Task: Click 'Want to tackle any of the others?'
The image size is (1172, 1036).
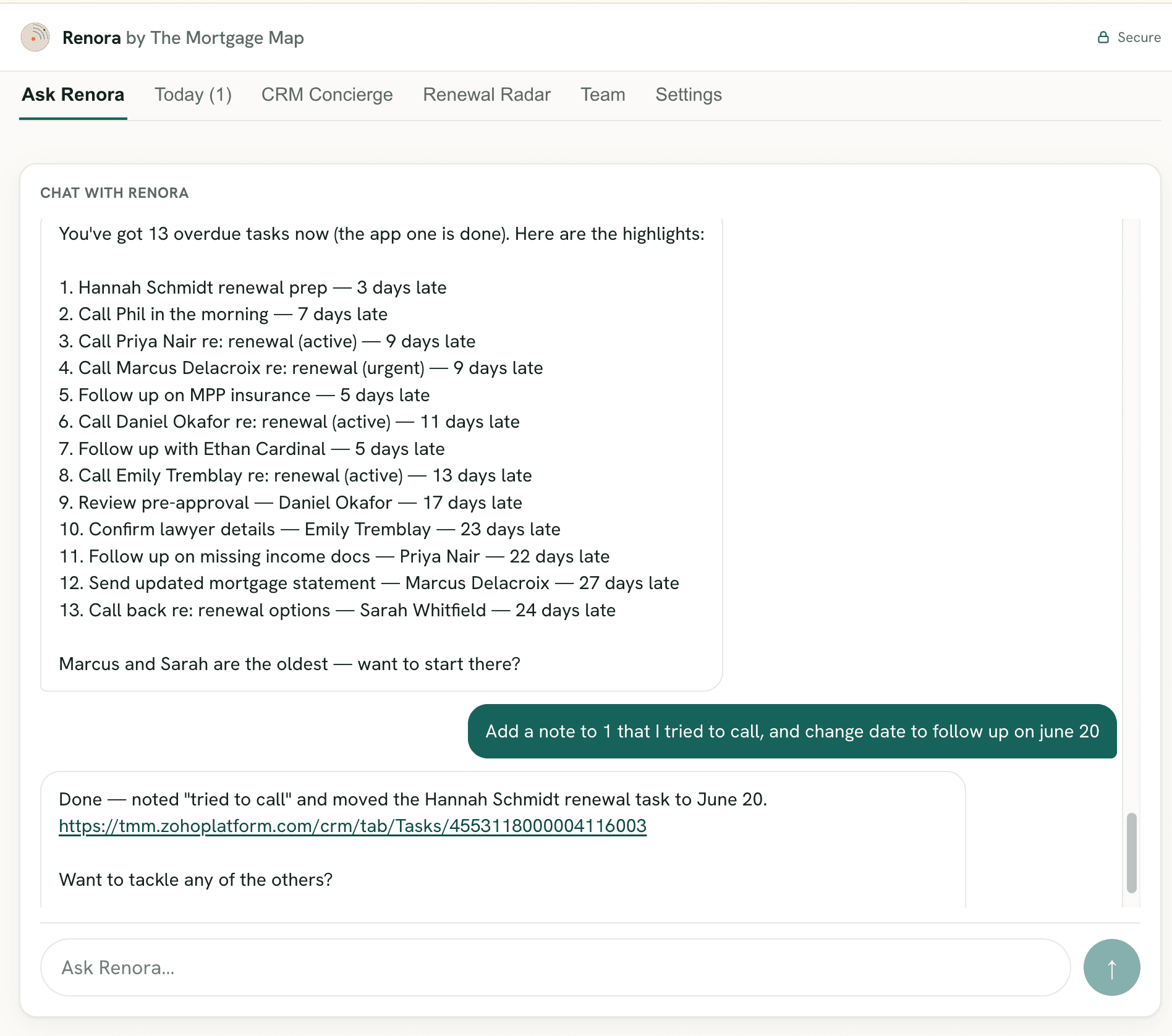Action: click(196, 880)
